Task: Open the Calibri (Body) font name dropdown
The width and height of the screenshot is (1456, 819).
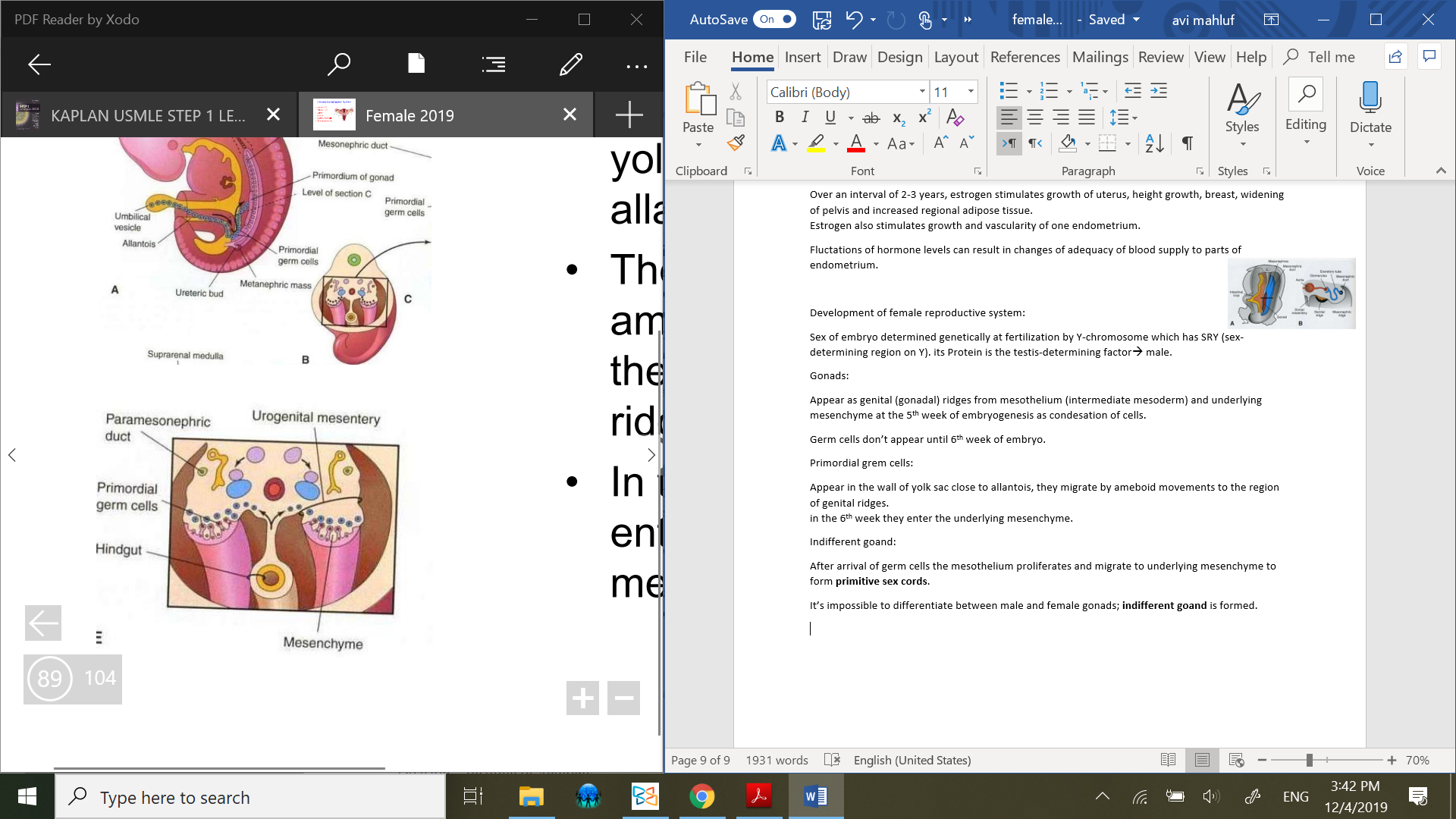Action: (x=922, y=92)
